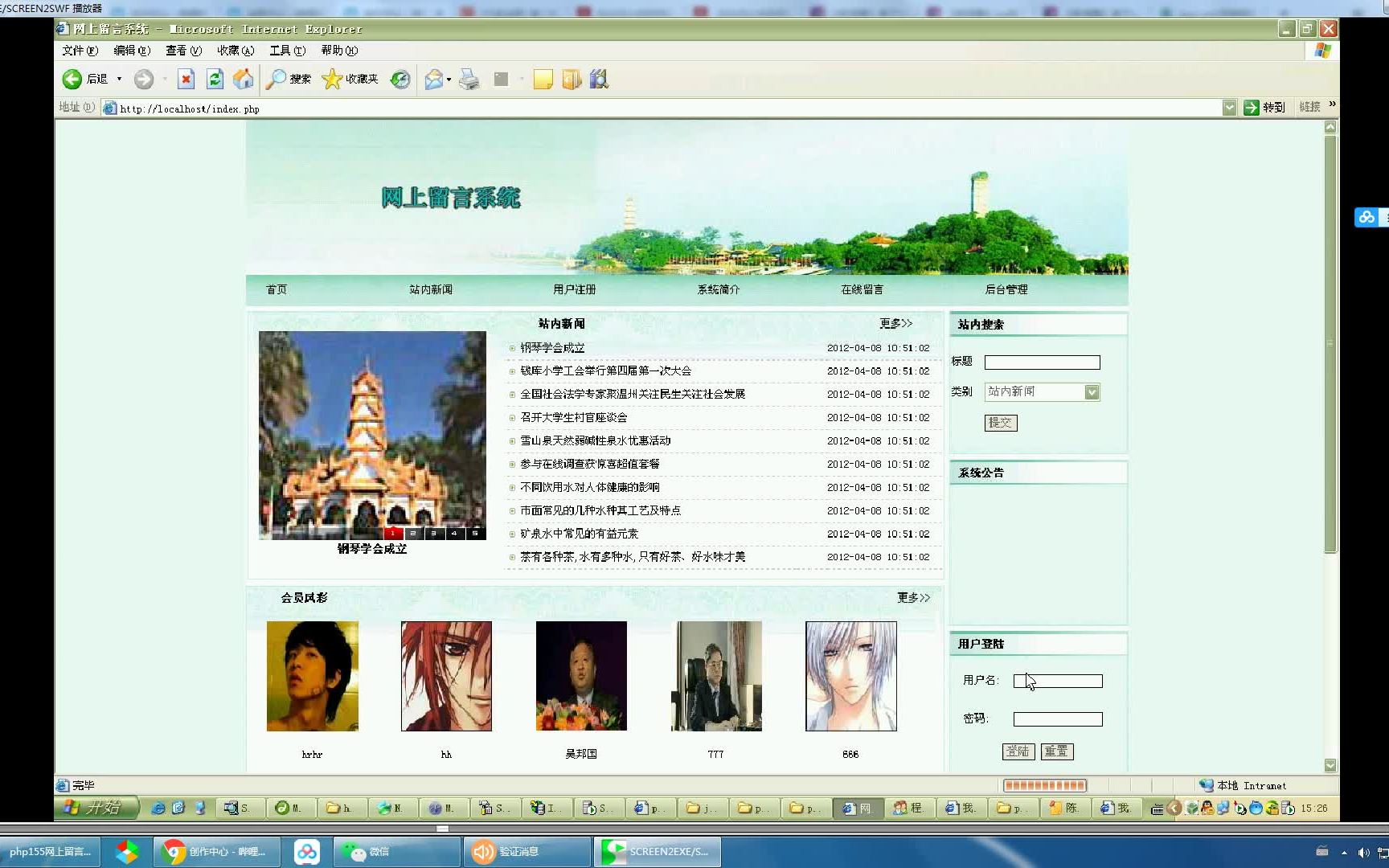Viewport: 1389px width, 868px height.
Task: Click the page scrollbar down arrow
Action: [1330, 765]
